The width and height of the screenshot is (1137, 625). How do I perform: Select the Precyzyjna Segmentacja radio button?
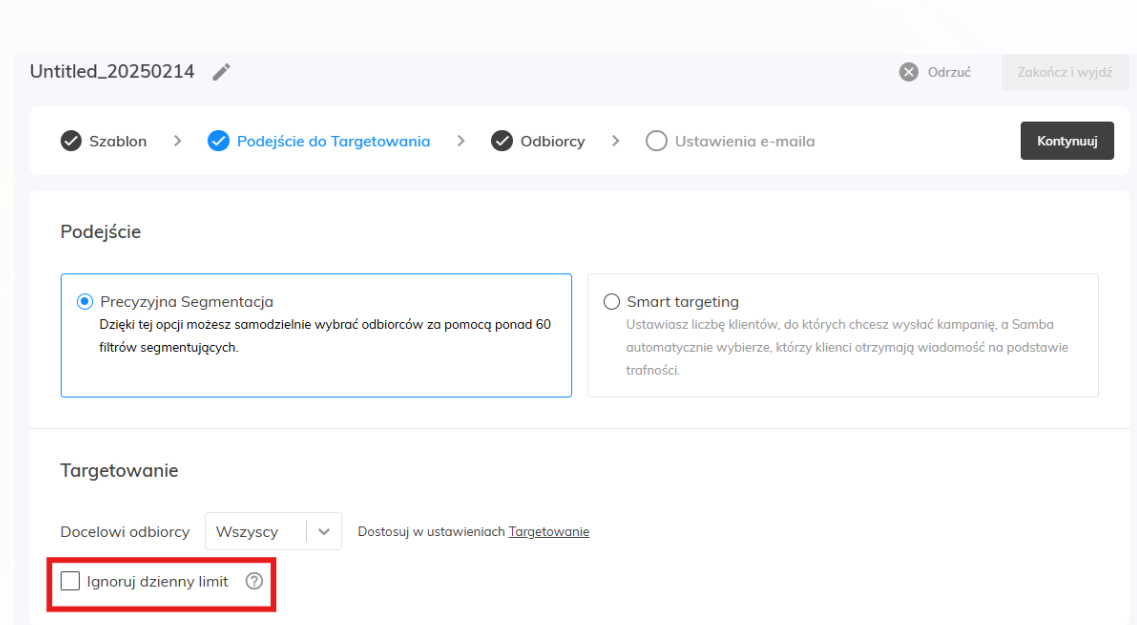[85, 301]
